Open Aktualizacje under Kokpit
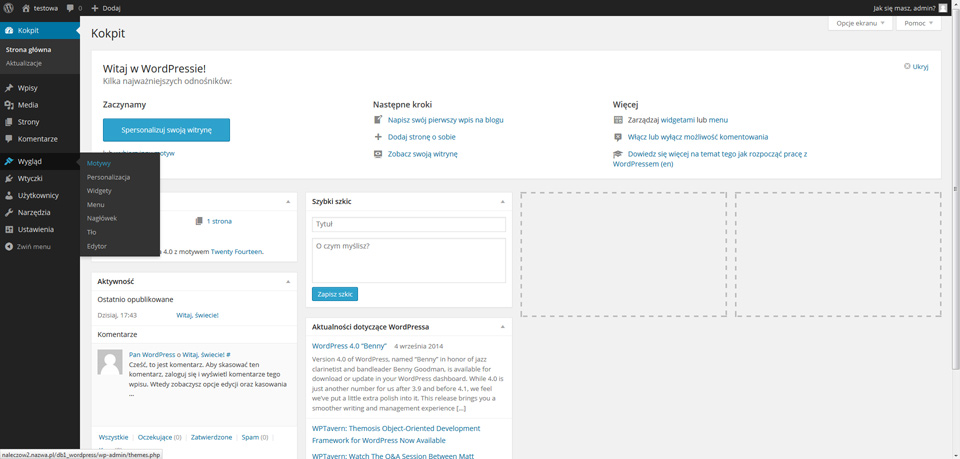The width and height of the screenshot is (960, 459). coord(24,63)
